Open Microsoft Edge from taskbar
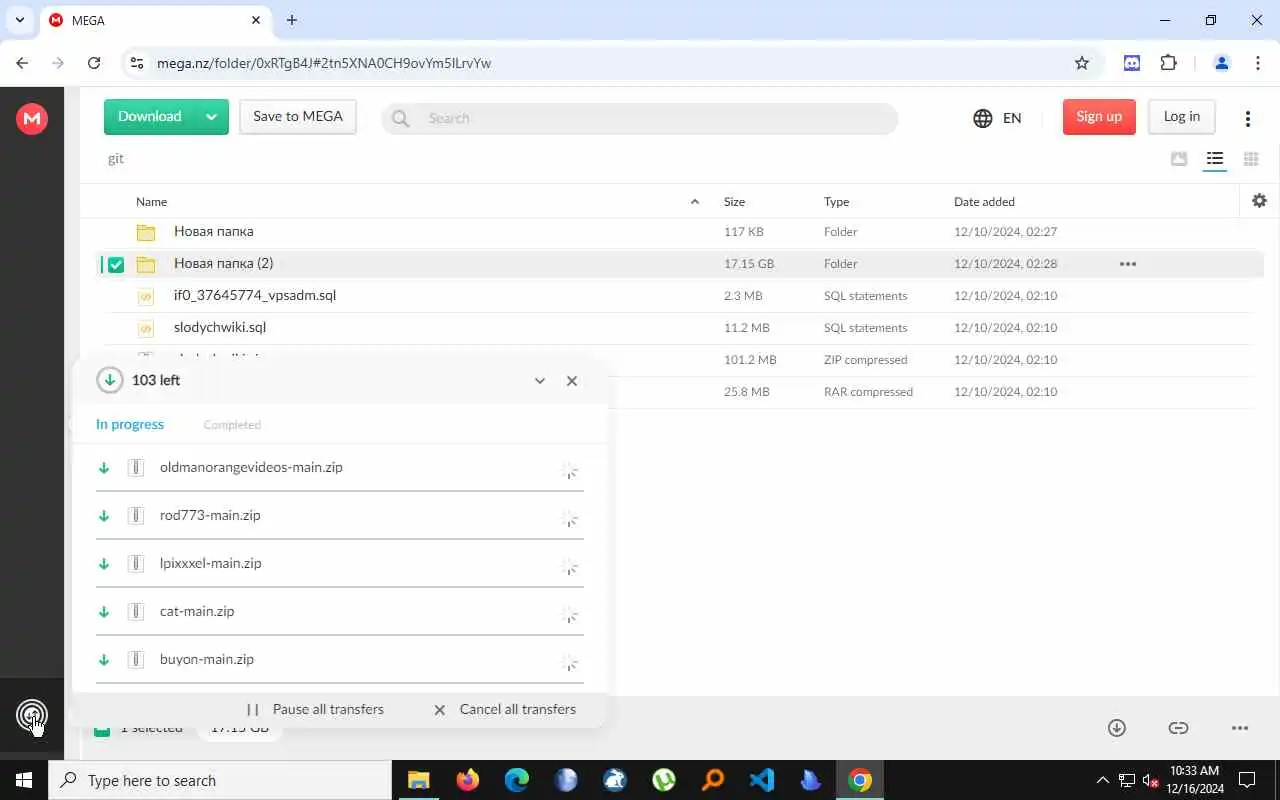 [x=516, y=780]
